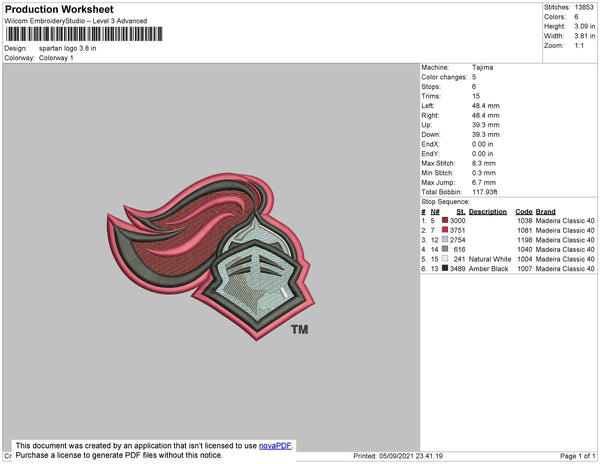
Task: Click the Trims value 15
Action: tap(476, 96)
